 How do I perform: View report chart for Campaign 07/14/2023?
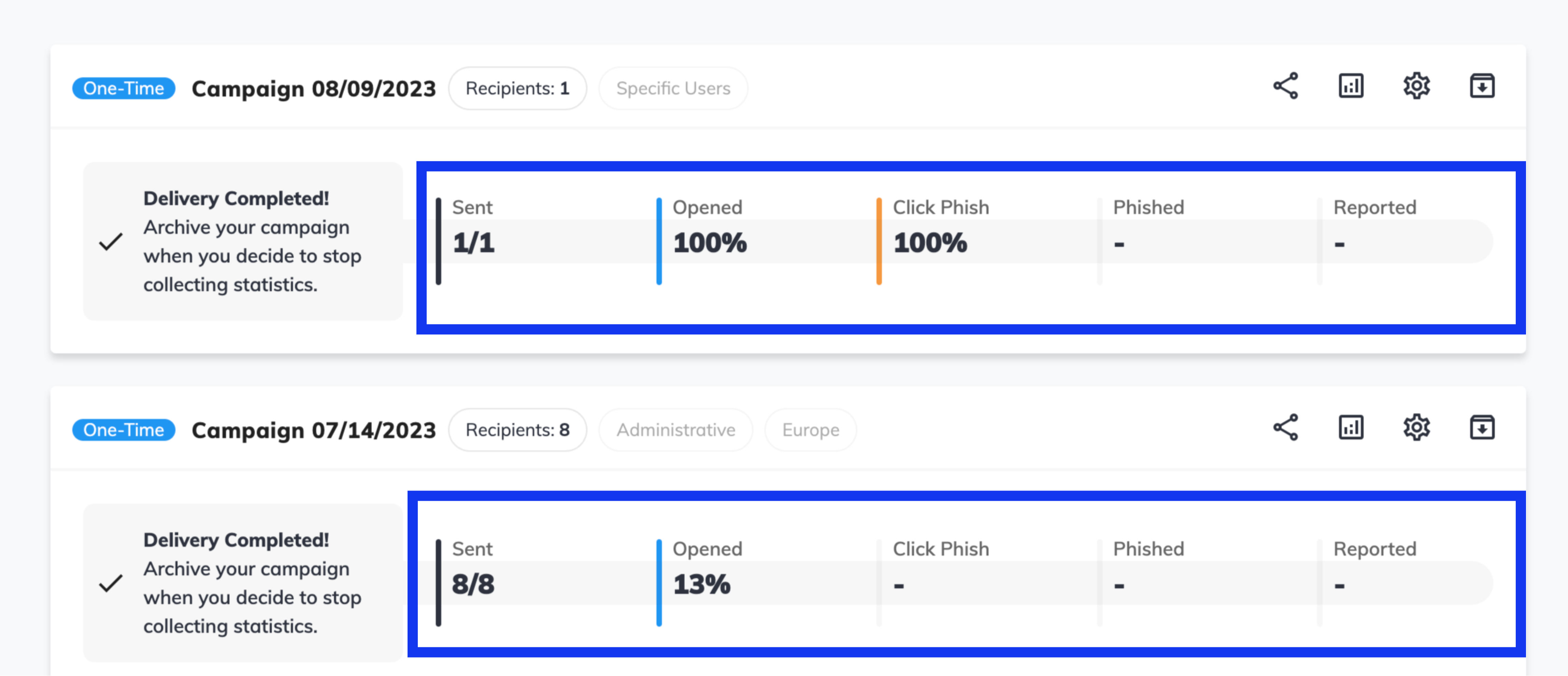[x=1350, y=428]
